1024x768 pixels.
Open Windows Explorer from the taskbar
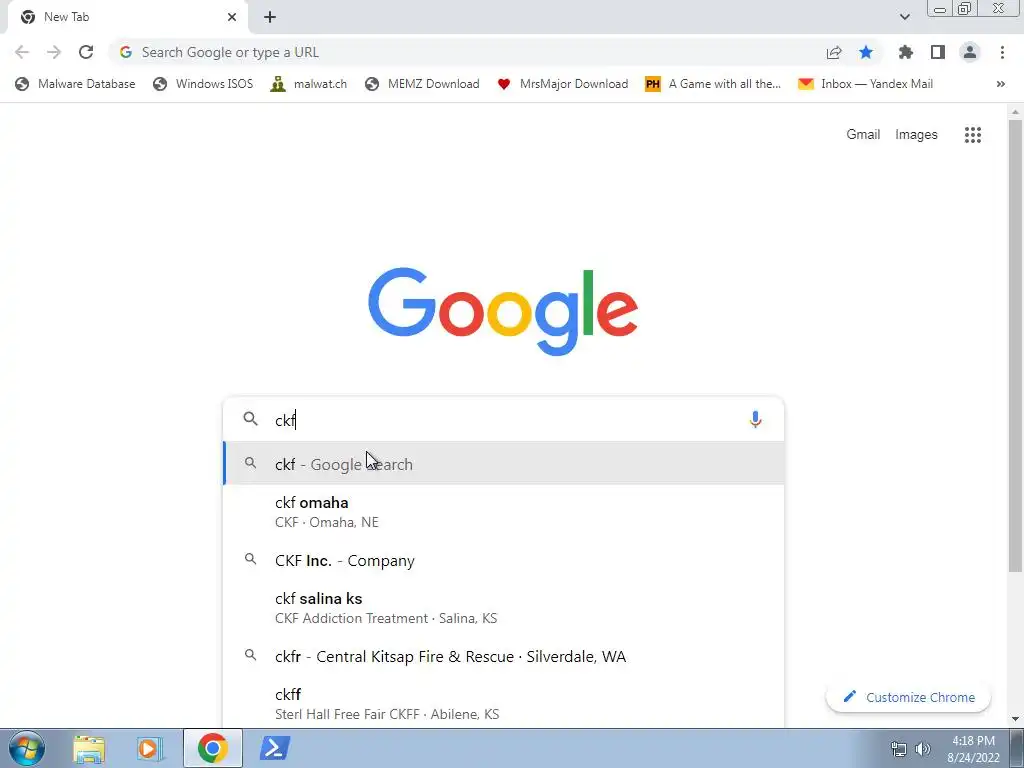[x=89, y=748]
